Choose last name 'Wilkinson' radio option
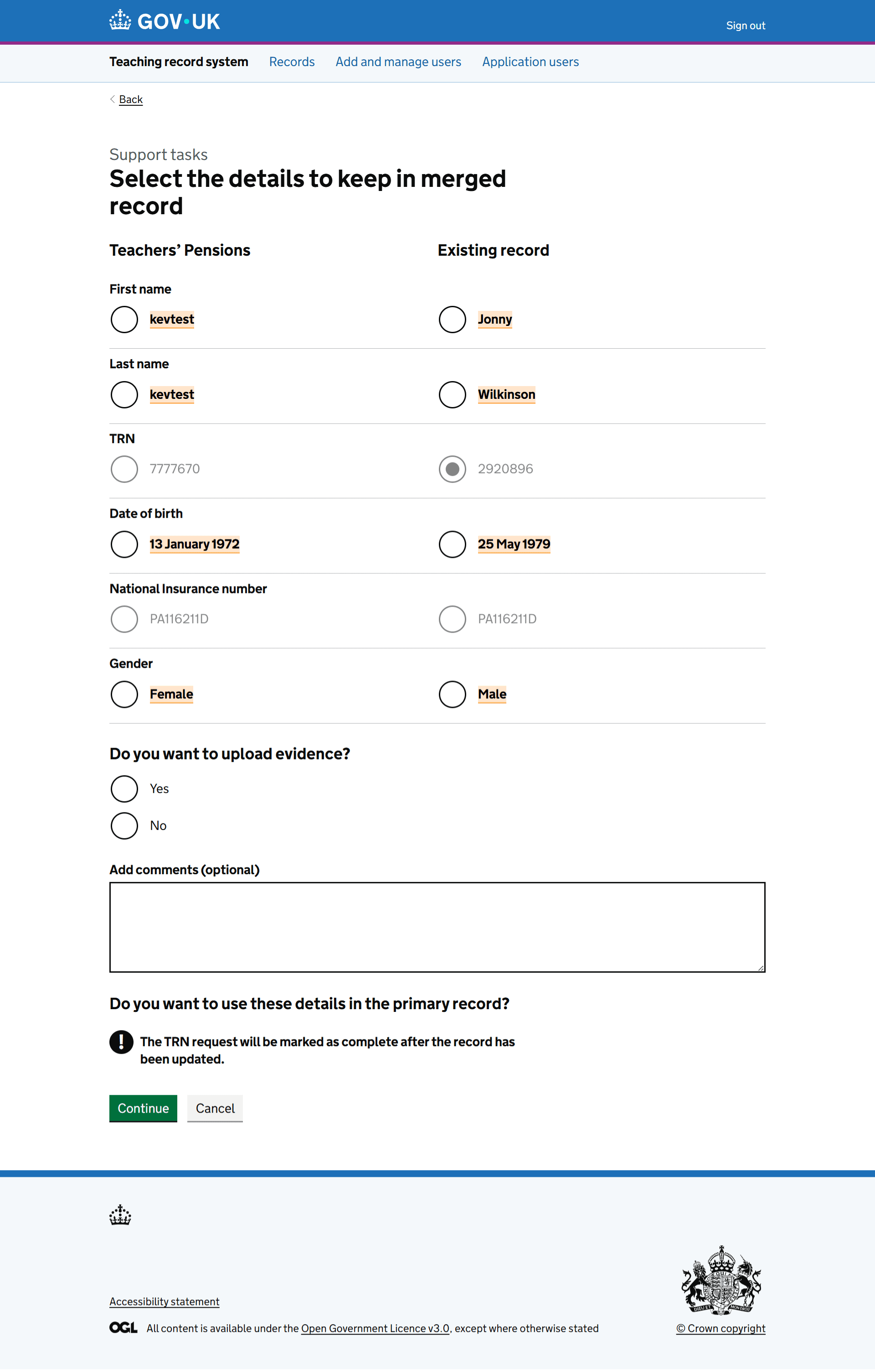The width and height of the screenshot is (875, 1372). pos(452,394)
